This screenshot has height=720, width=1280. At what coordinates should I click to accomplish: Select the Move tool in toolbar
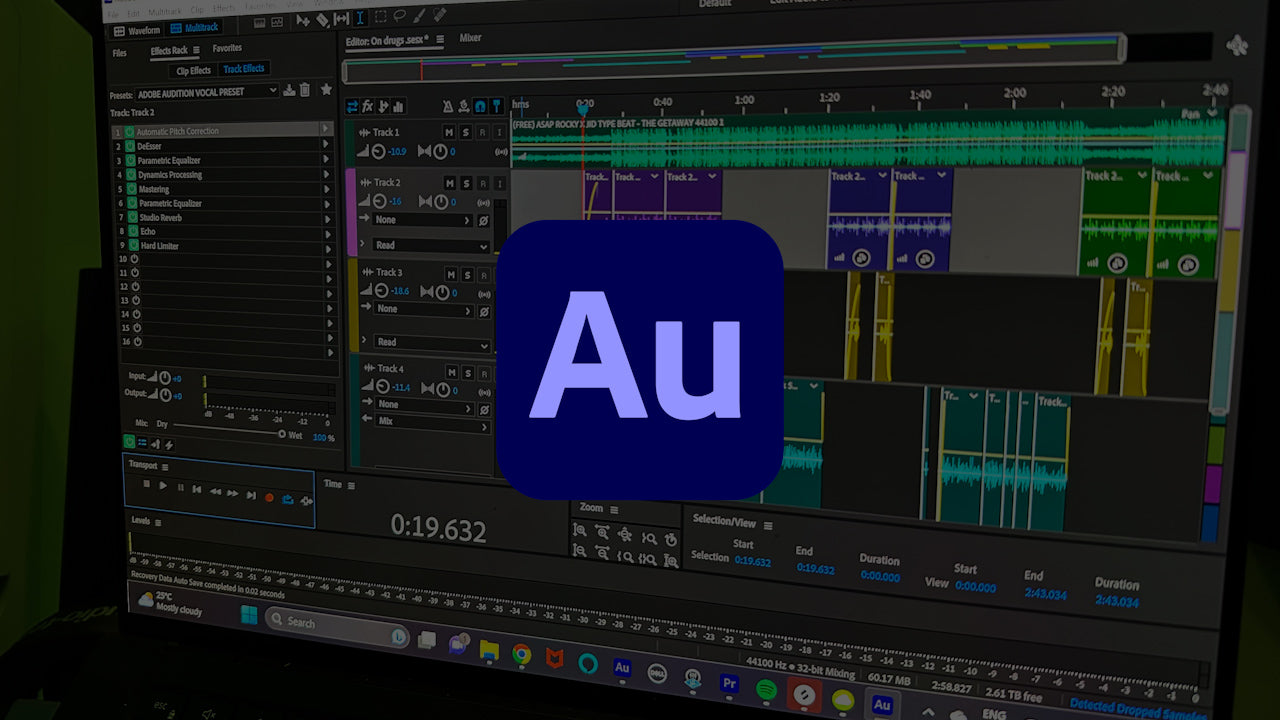pyautogui.click(x=303, y=20)
